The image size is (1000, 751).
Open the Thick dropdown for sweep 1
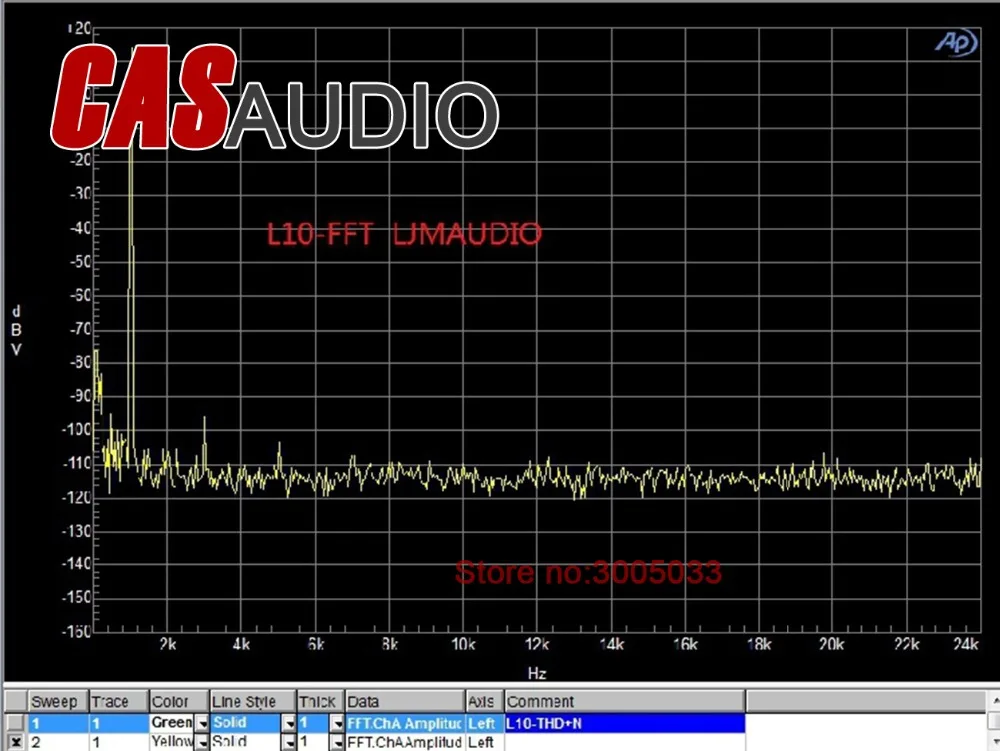point(337,722)
